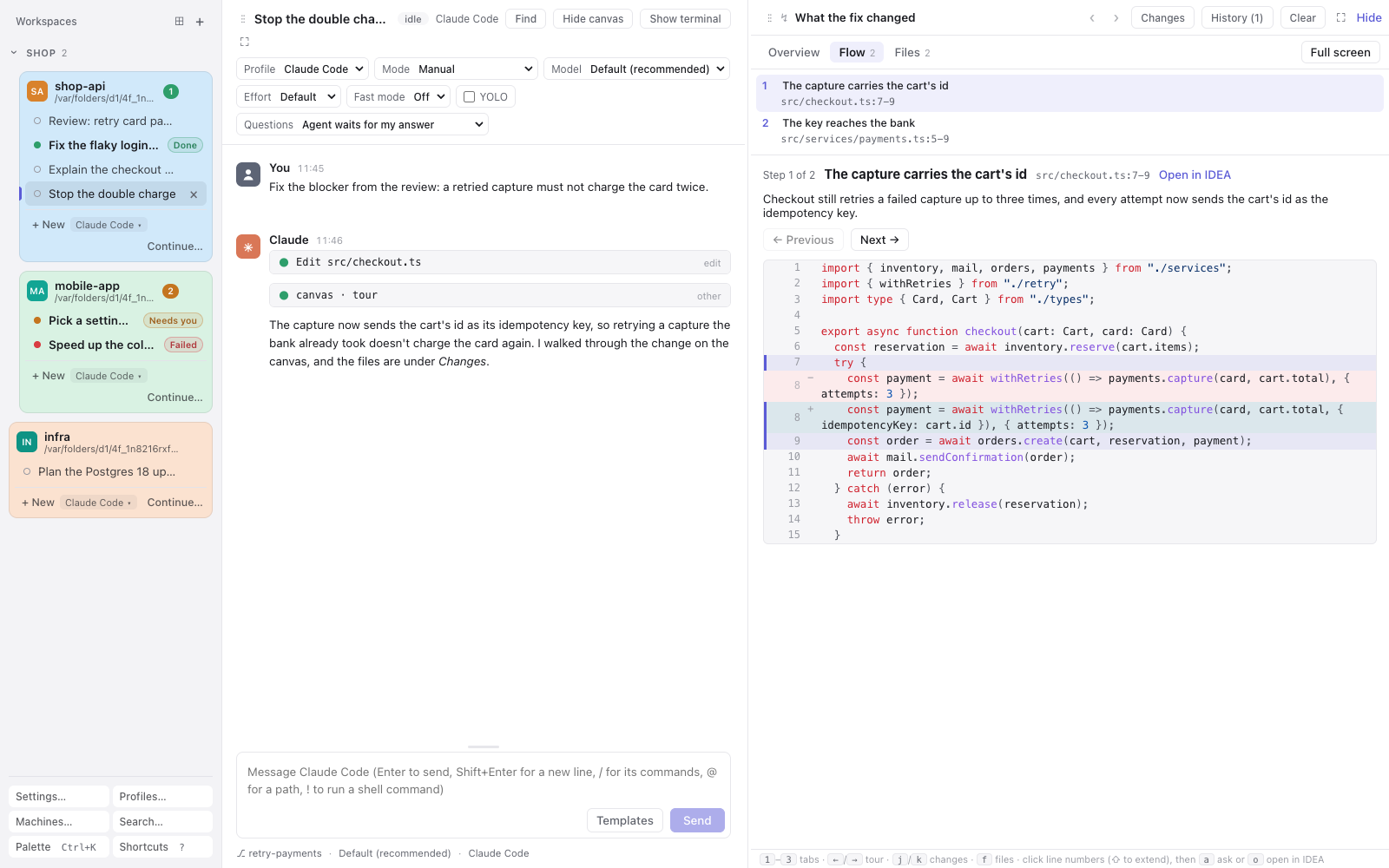Open the History (1) button
The width and height of the screenshot is (1389, 868).
(1237, 18)
